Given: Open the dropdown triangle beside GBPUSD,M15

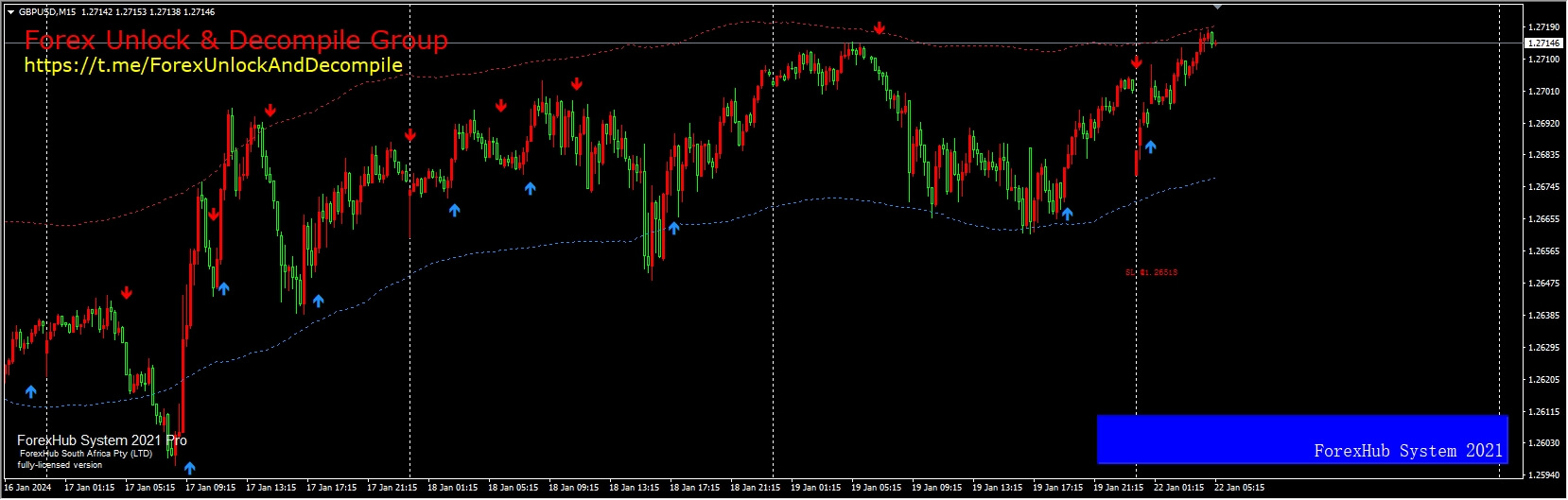Looking at the screenshot, I should tap(10, 12).
